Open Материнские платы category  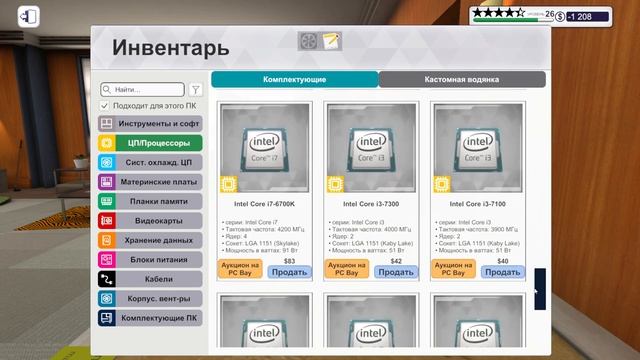pos(150,182)
